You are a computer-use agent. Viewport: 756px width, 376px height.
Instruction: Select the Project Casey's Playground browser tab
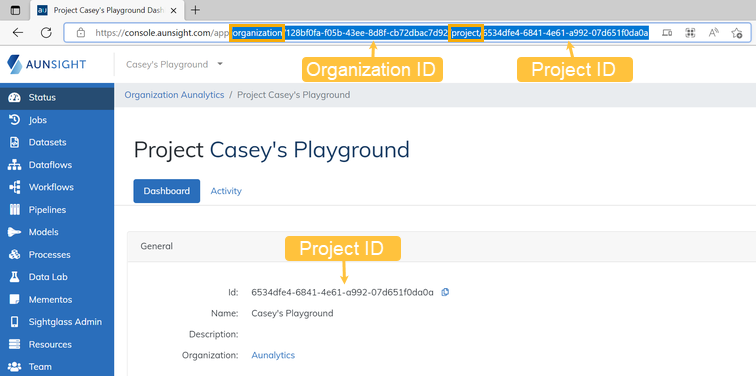pyautogui.click(x=107, y=10)
